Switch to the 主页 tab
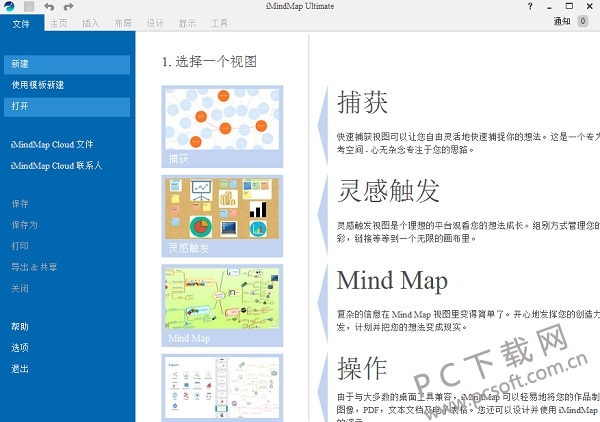Viewport: 600px width, 422px height. [59, 23]
